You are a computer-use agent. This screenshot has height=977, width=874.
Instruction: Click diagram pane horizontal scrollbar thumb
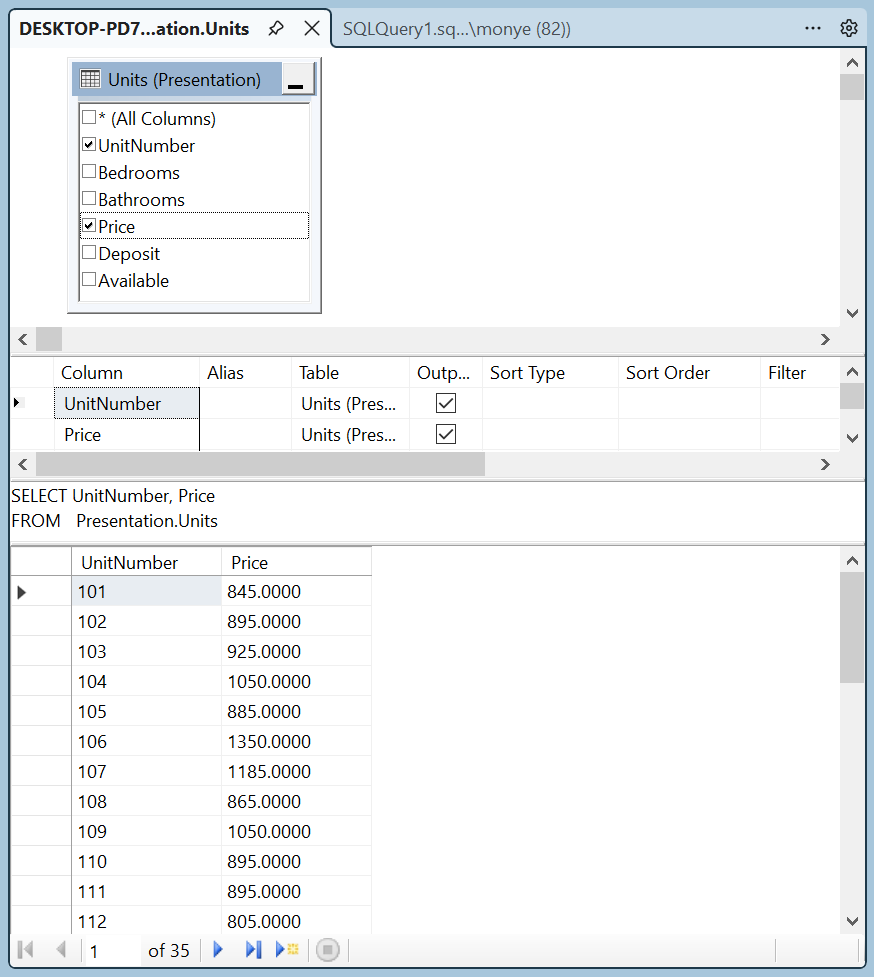[49, 340]
